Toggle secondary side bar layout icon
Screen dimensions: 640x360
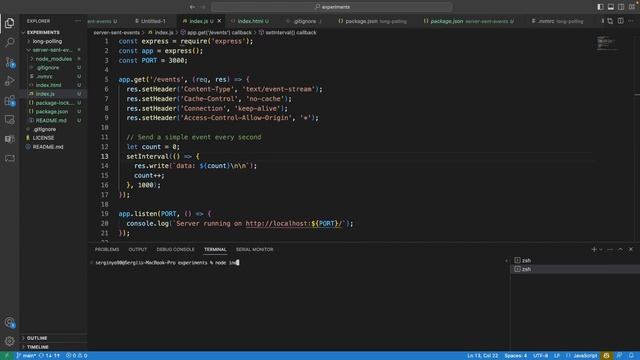(621, 7)
